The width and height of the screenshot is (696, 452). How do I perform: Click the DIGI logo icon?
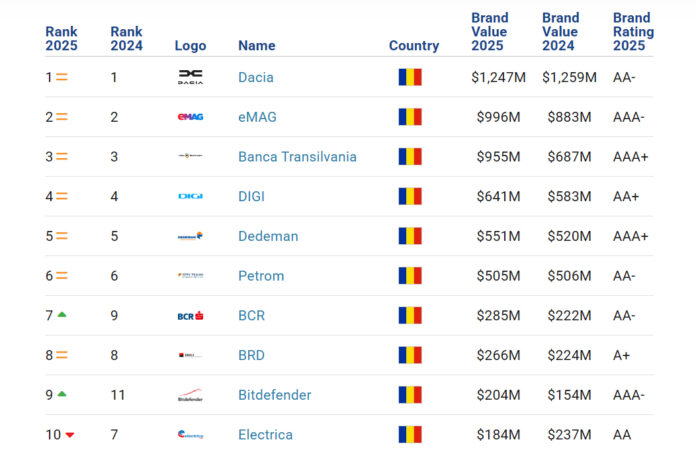click(x=190, y=196)
